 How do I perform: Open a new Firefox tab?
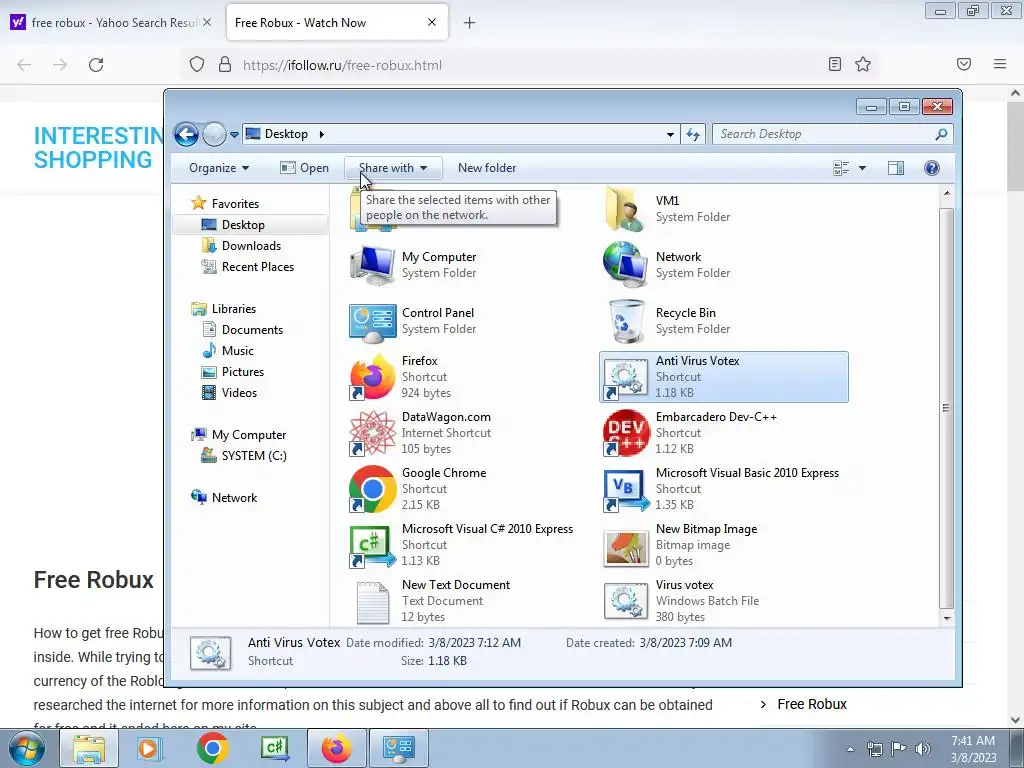click(470, 23)
